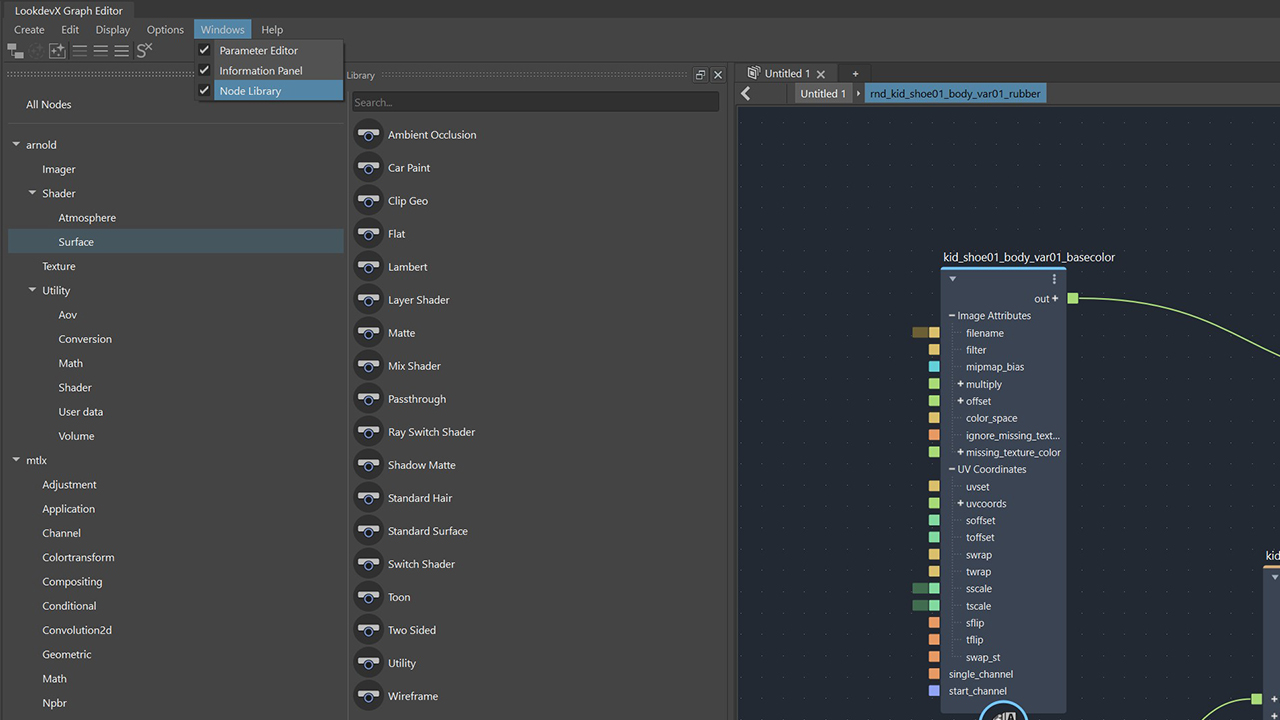The width and height of the screenshot is (1280, 720).
Task: Click the Untitled 1 breadcrumb
Action: point(823,93)
